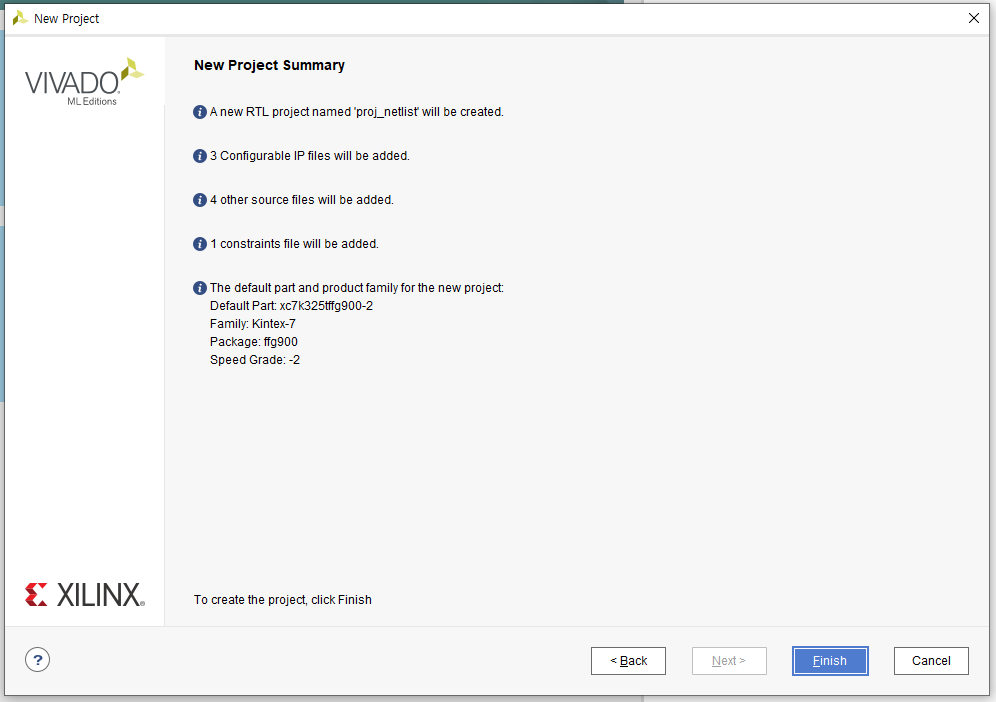This screenshot has width=996, height=702.
Task: Select text 'To create the project, click Finish'
Action: pyautogui.click(x=283, y=600)
